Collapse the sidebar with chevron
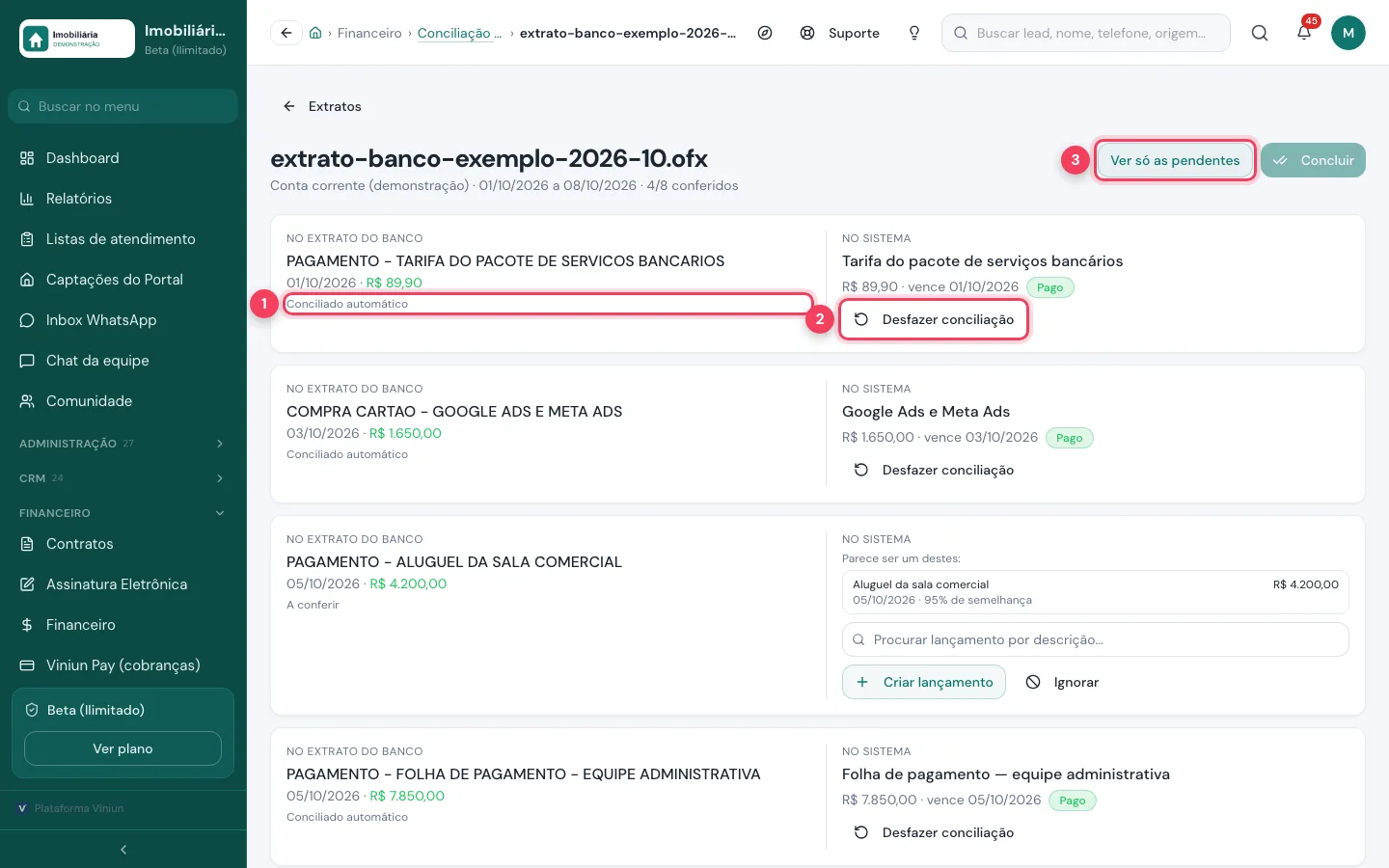The height and width of the screenshot is (868, 1389). click(123, 850)
